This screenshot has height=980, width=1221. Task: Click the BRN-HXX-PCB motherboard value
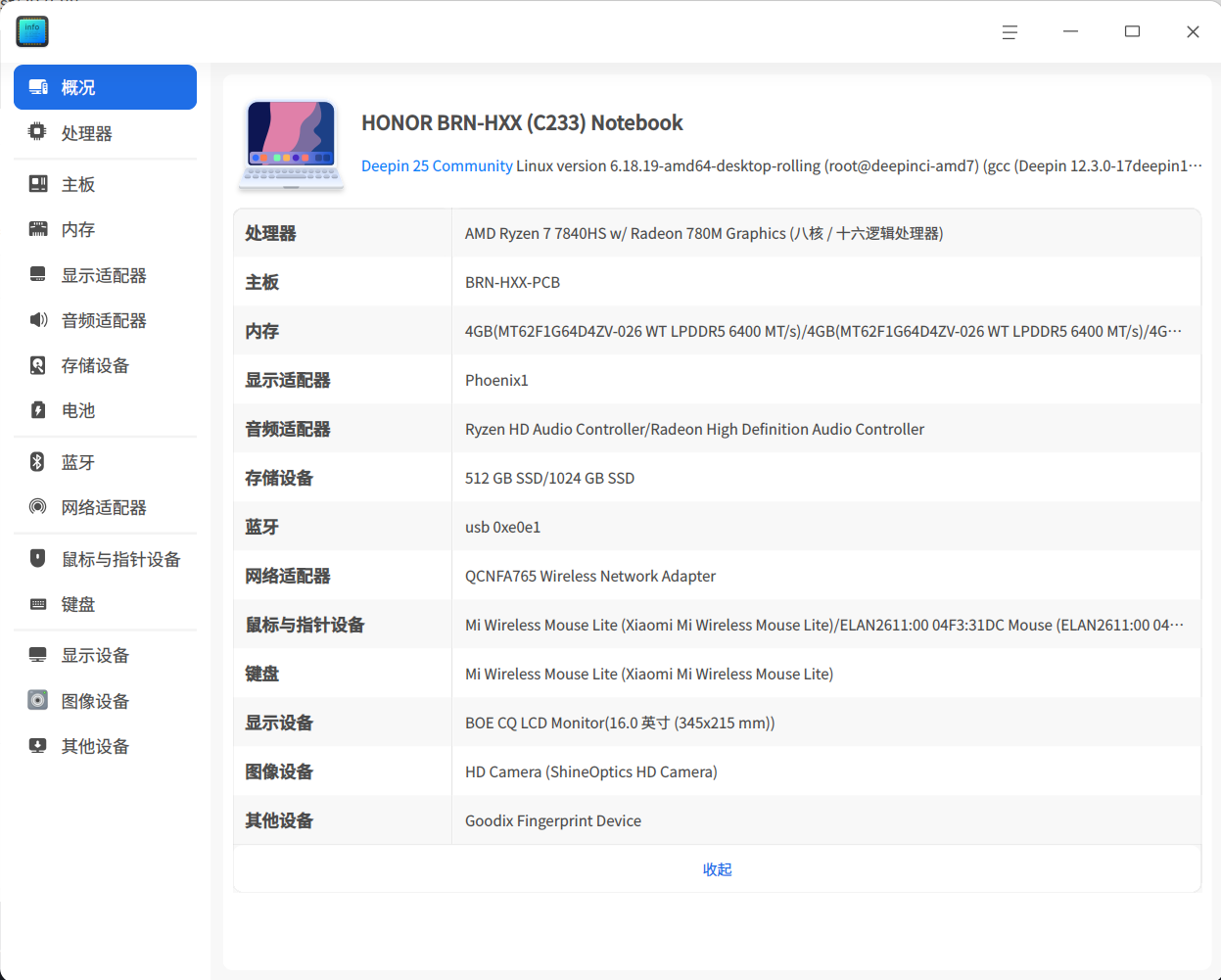point(512,282)
